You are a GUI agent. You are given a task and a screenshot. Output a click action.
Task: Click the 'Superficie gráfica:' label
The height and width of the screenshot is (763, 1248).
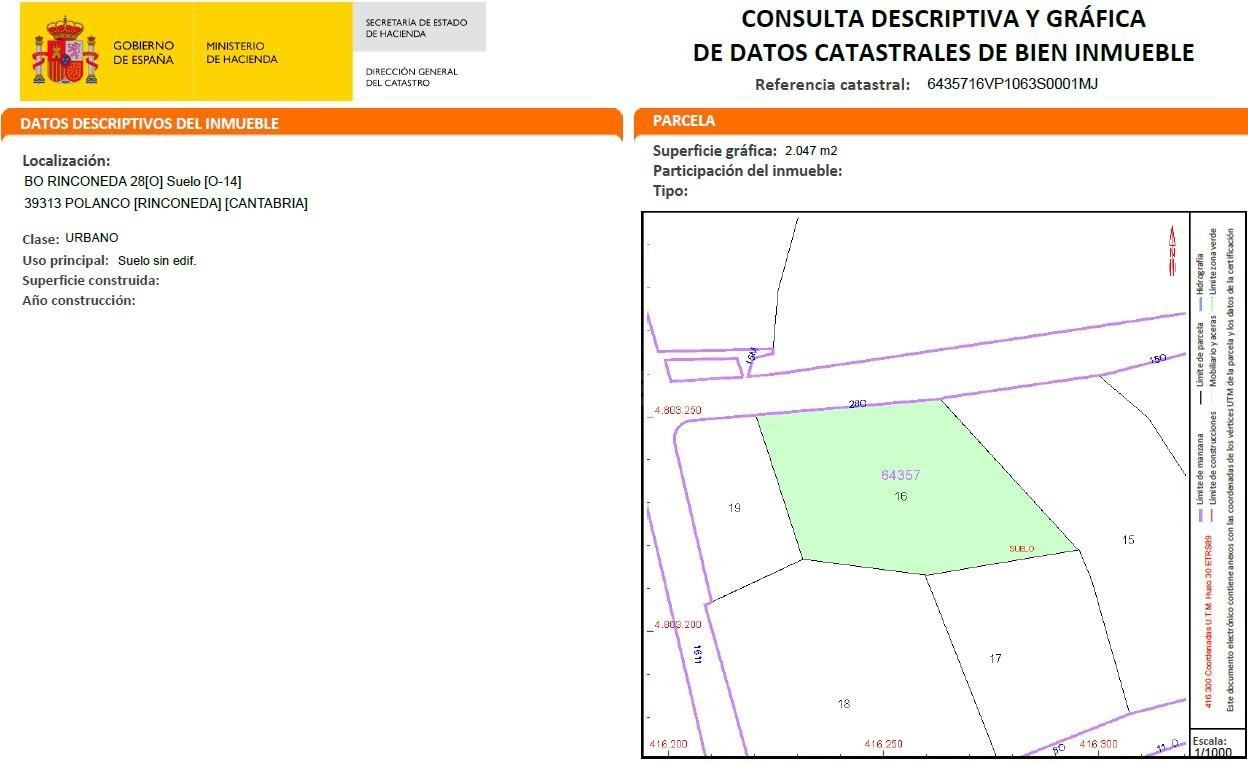(x=715, y=151)
